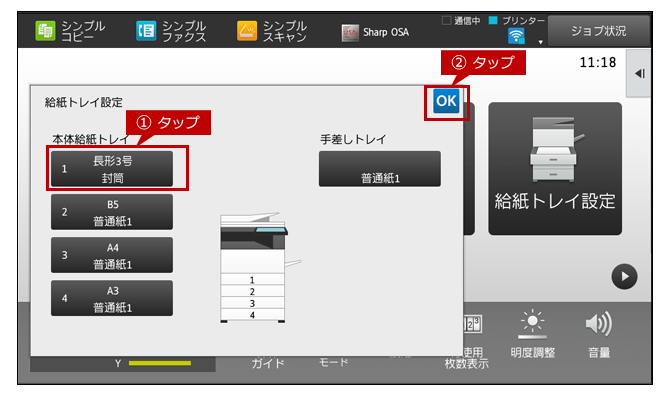Select the 手差しトレイ 普通紙1 bypass button
670x396 pixels.
[380, 168]
